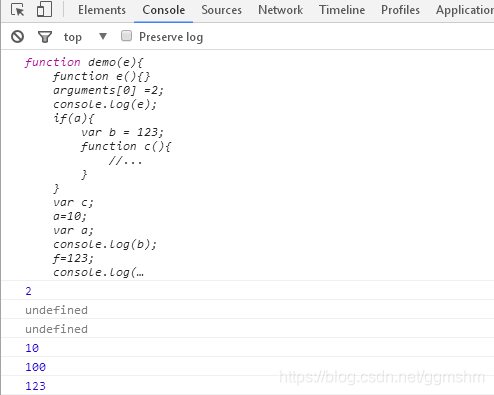The height and width of the screenshot is (395, 494).
Task: Click the 'function c(){' code line
Action: [126, 146]
